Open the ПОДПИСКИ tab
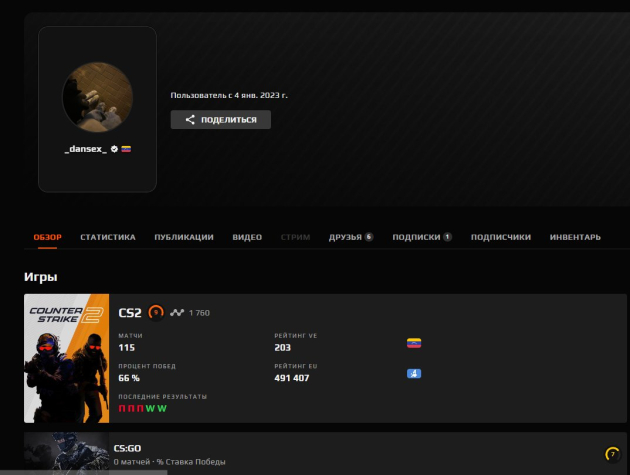Image resolution: width=630 pixels, height=475 pixels. (421, 237)
